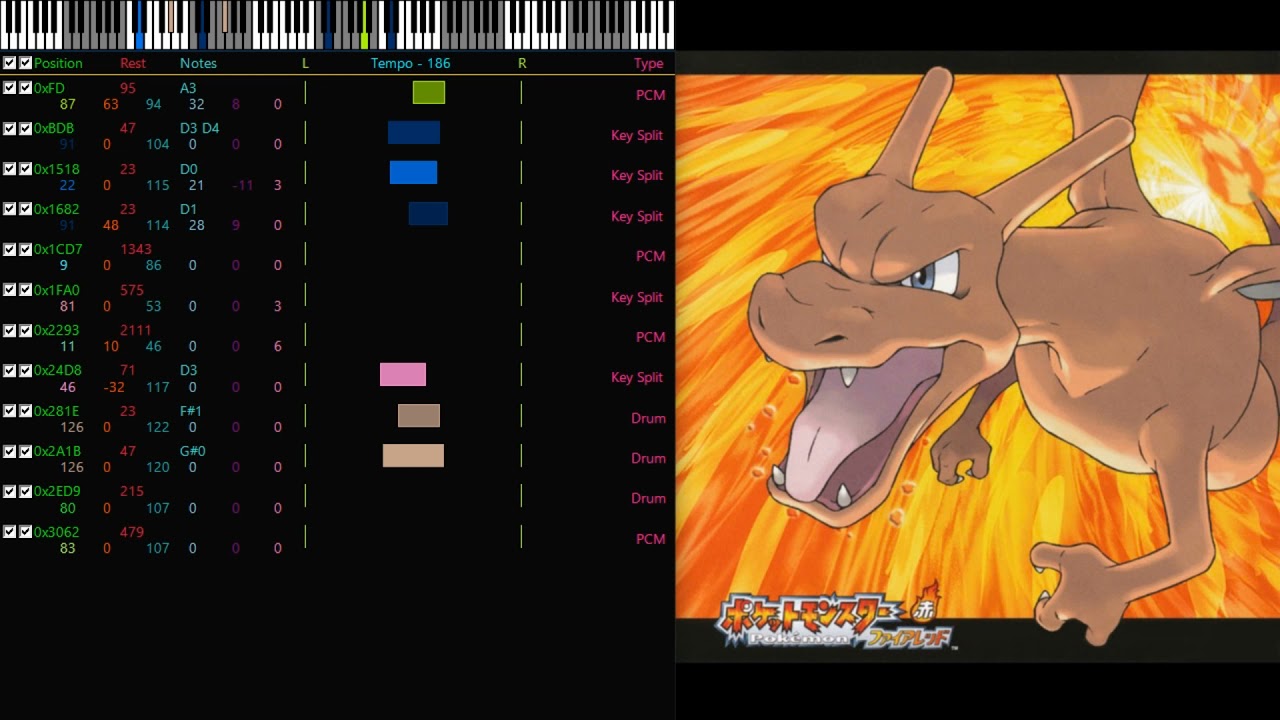Click the D3 D4 notes in track 0xBDB
Viewport: 1280px width, 720px height.
coord(200,128)
